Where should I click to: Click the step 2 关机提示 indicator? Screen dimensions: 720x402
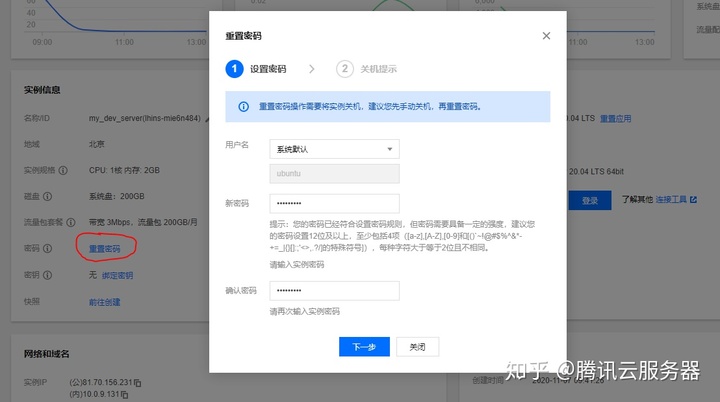[366, 69]
